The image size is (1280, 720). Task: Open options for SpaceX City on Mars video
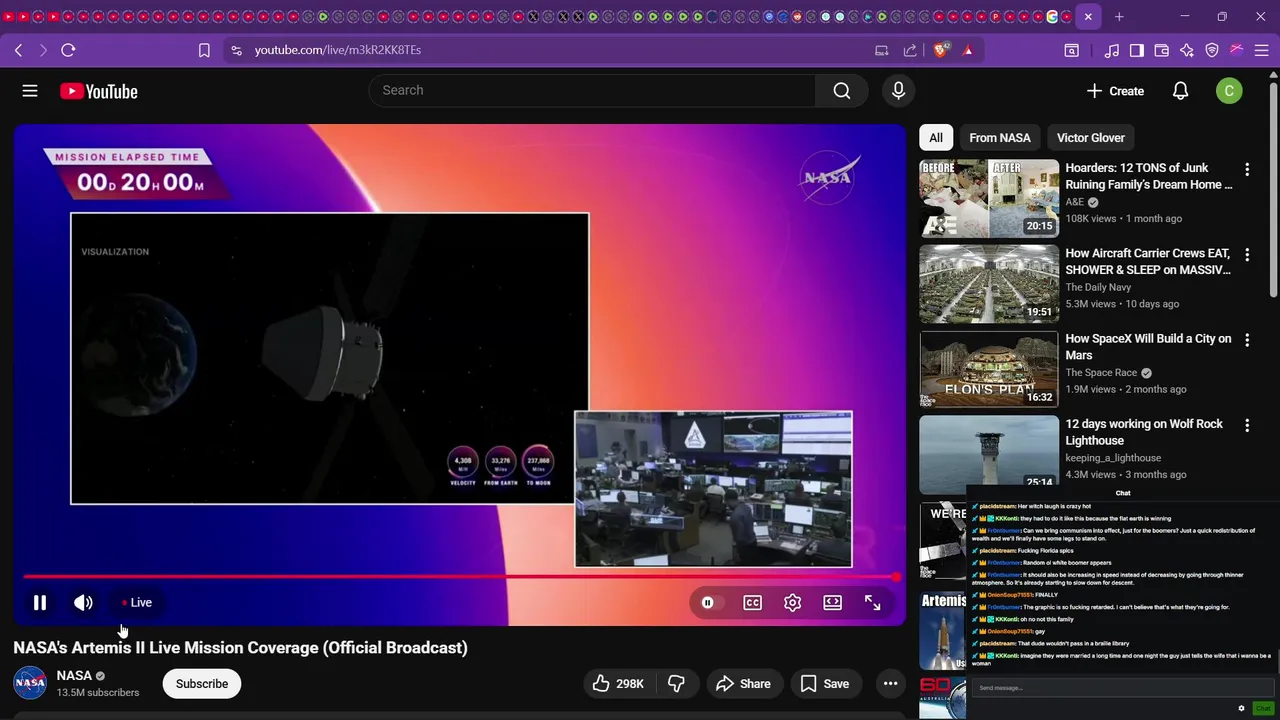[x=1247, y=340]
